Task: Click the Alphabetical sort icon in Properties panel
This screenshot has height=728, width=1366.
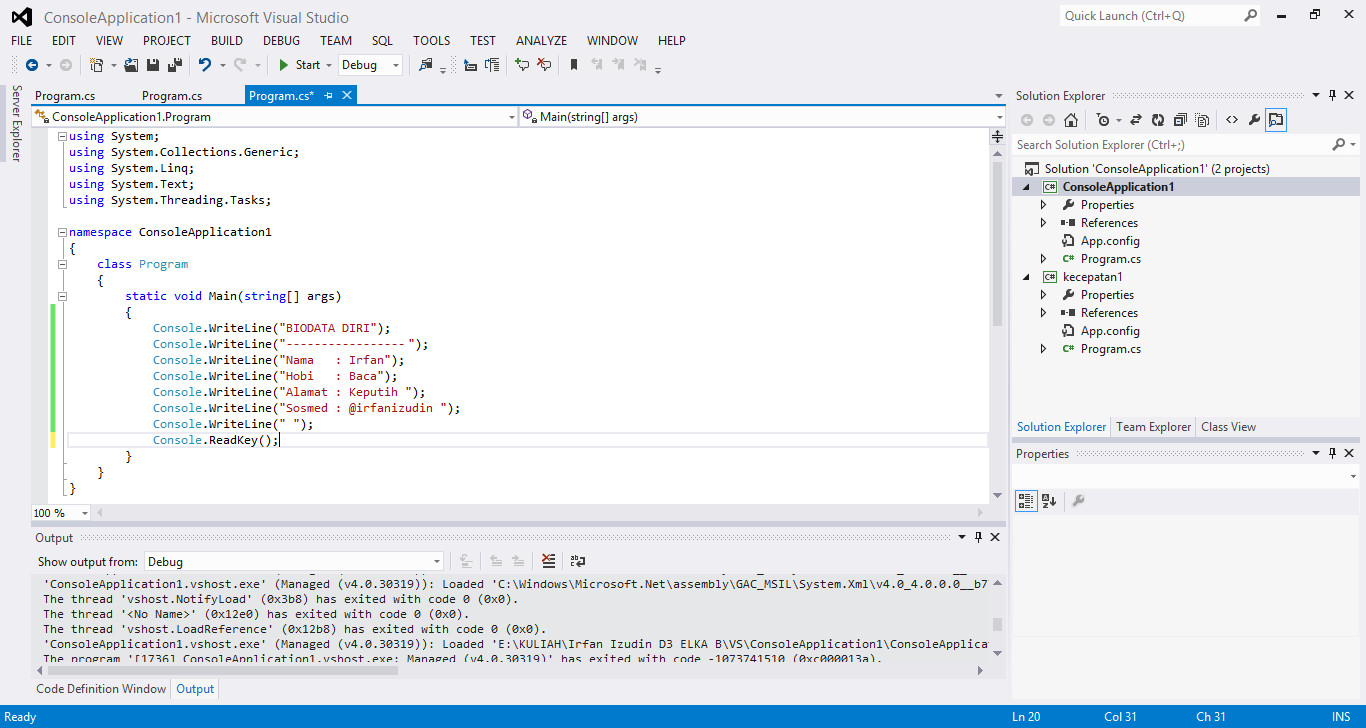Action: coord(1049,500)
